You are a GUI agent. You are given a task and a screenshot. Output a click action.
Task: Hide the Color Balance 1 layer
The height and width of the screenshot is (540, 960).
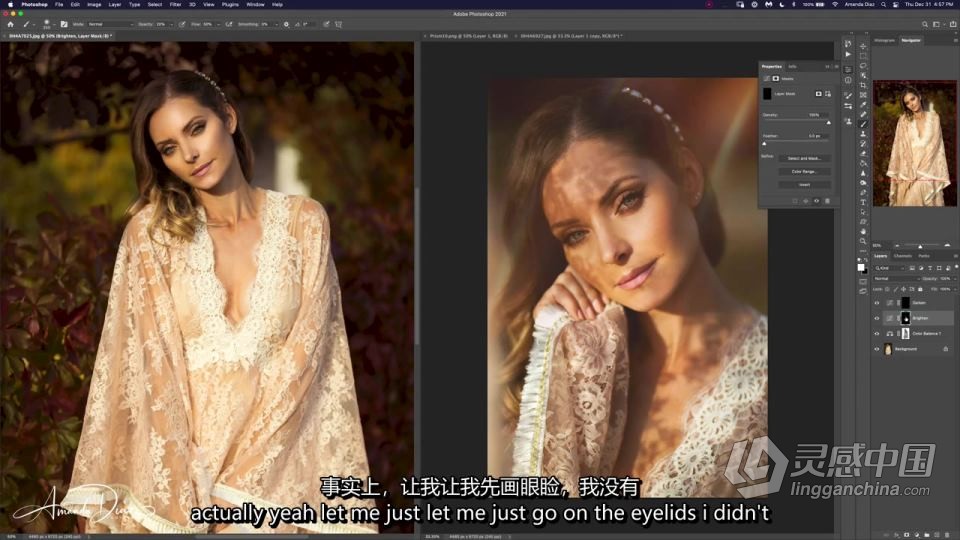(x=877, y=334)
